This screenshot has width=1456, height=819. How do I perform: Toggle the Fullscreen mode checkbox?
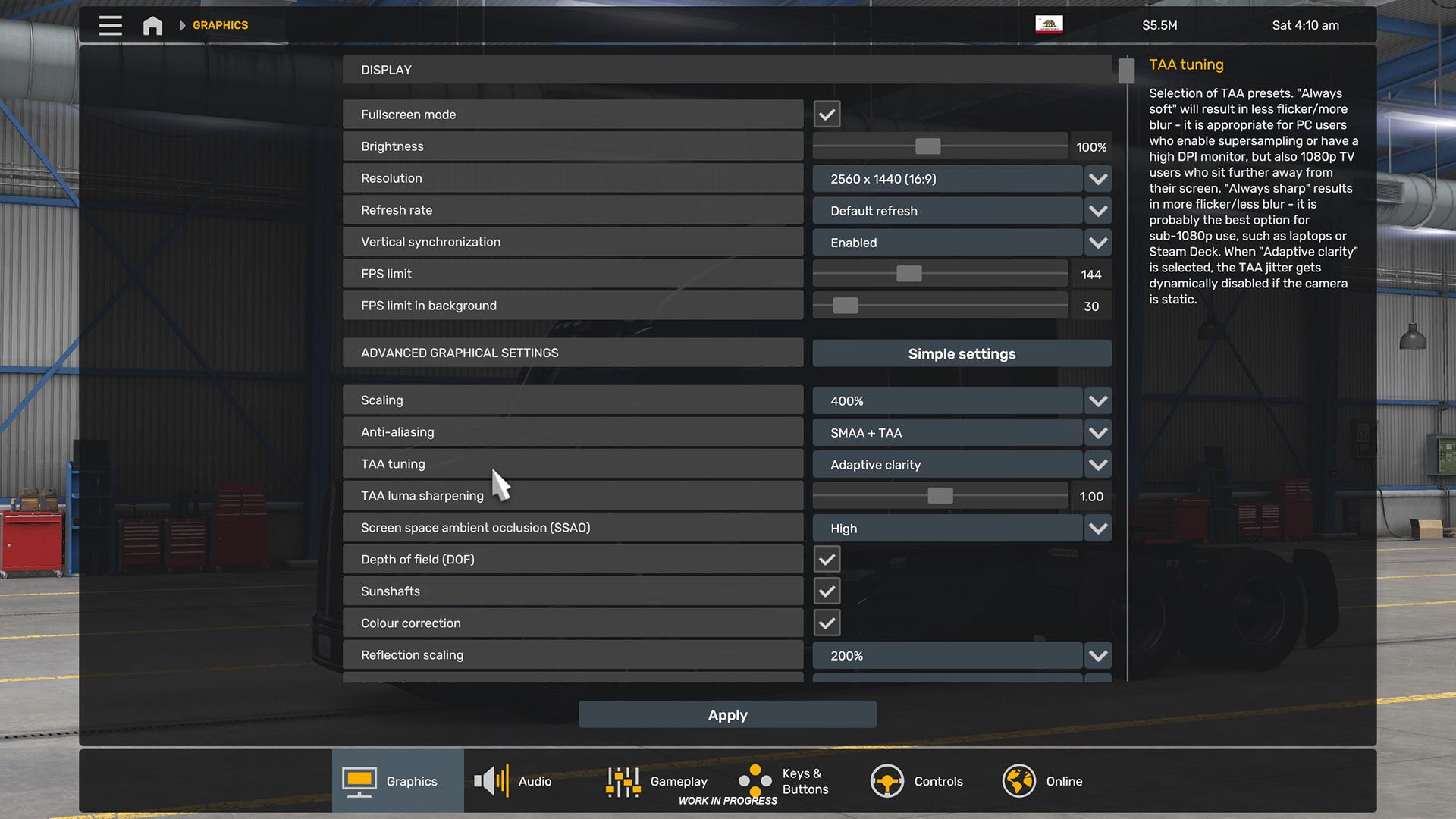827,115
